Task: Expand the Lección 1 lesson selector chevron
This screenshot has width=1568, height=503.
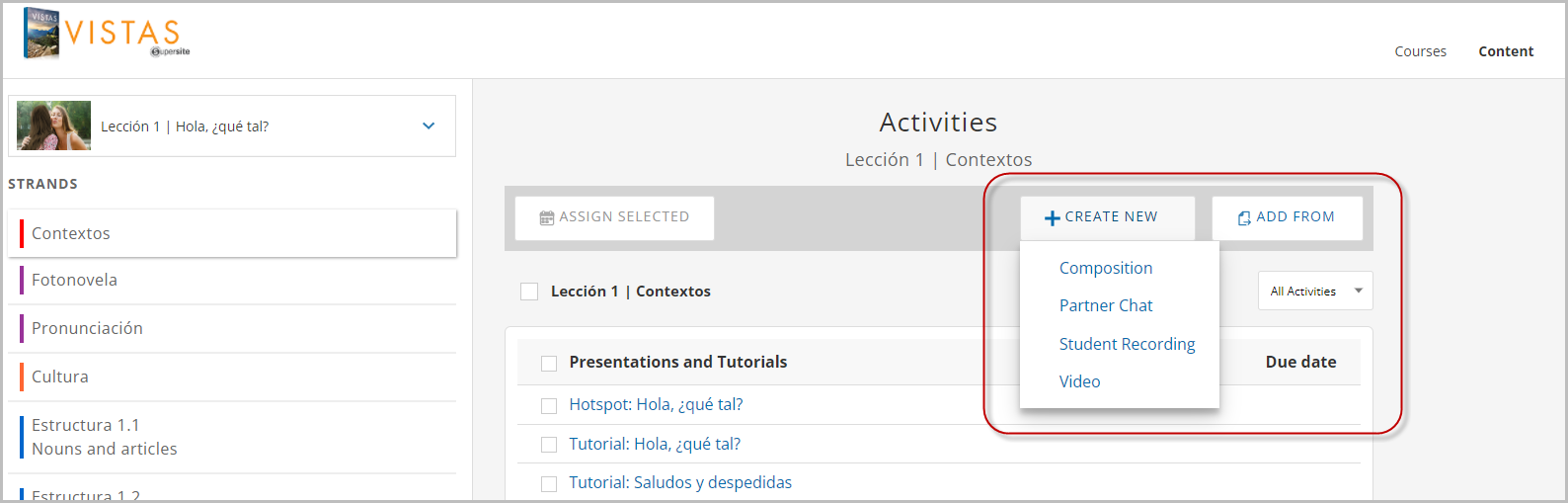Action: [x=429, y=126]
